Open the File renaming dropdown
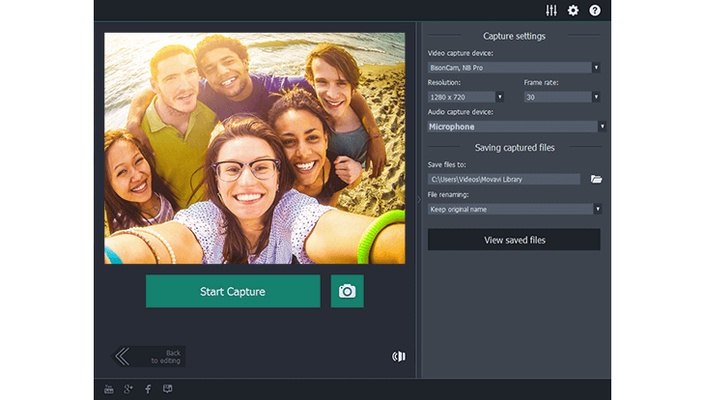The height and width of the screenshot is (400, 705). coord(515,209)
